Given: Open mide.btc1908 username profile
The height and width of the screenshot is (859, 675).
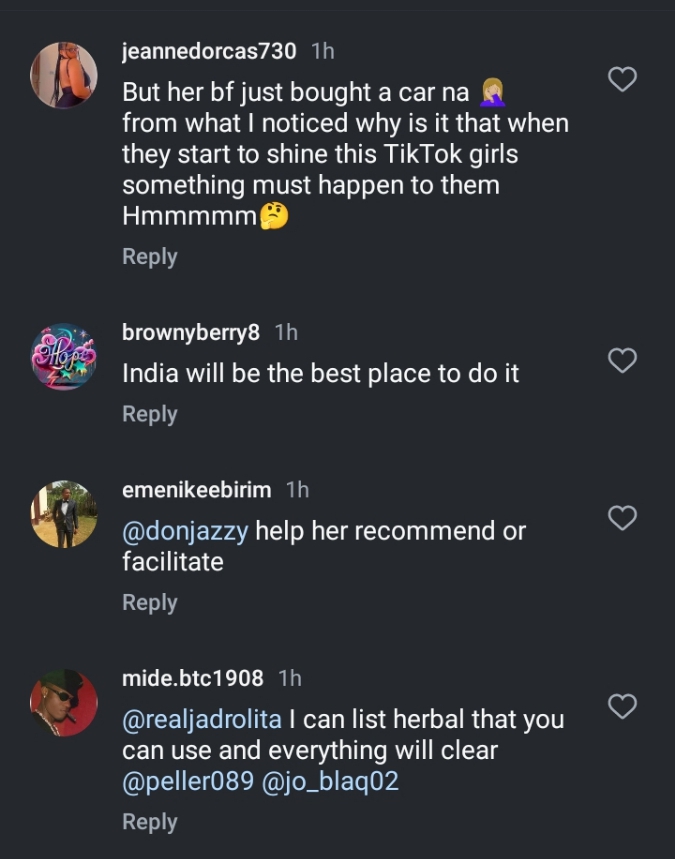Looking at the screenshot, I should (x=193, y=678).
